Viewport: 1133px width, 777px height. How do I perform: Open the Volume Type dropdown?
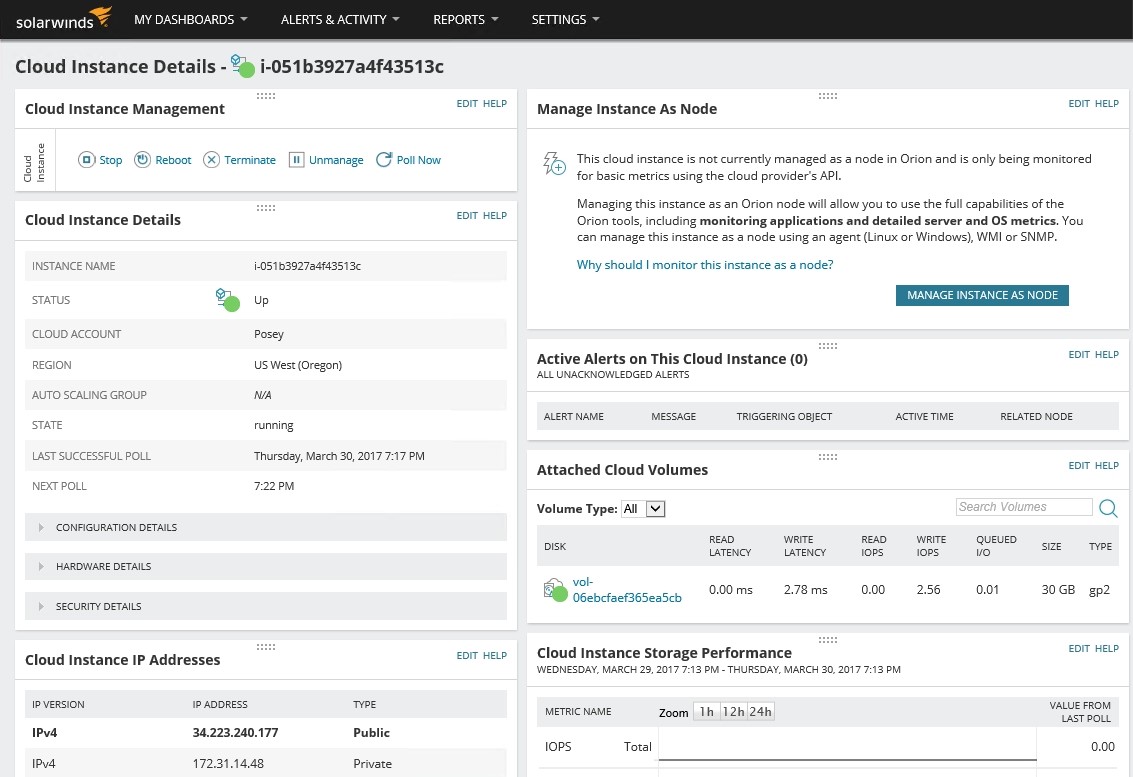coord(643,509)
